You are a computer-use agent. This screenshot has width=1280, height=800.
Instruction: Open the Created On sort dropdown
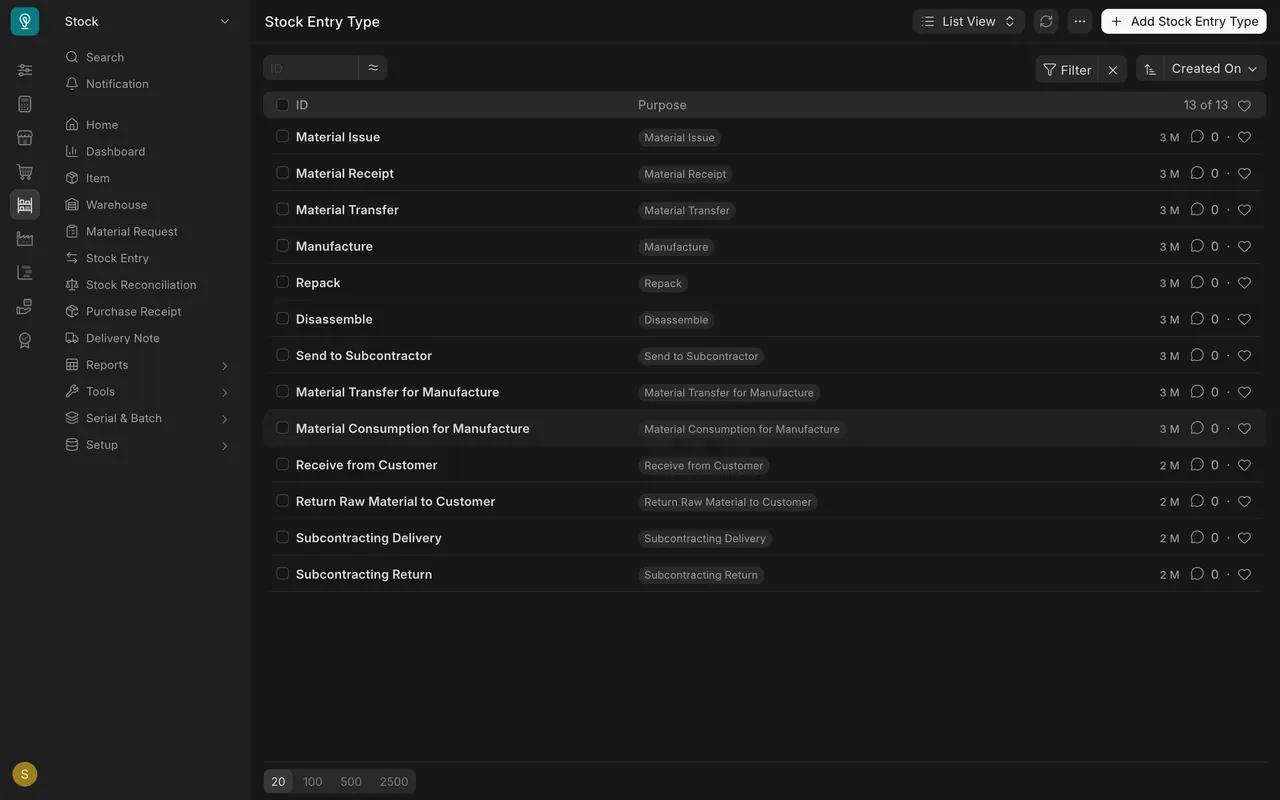(1215, 69)
